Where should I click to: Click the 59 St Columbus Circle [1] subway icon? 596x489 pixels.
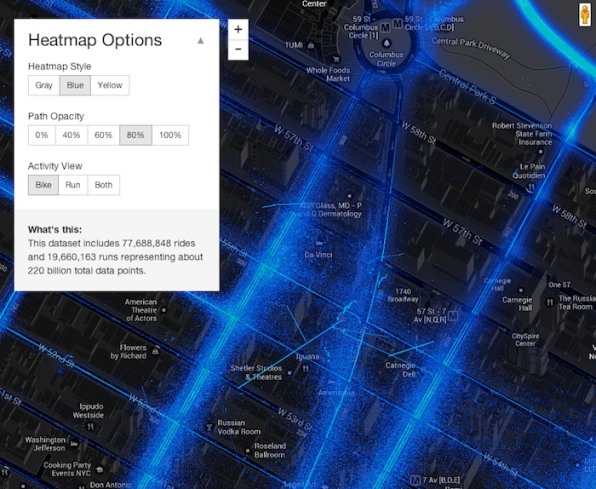(385, 27)
